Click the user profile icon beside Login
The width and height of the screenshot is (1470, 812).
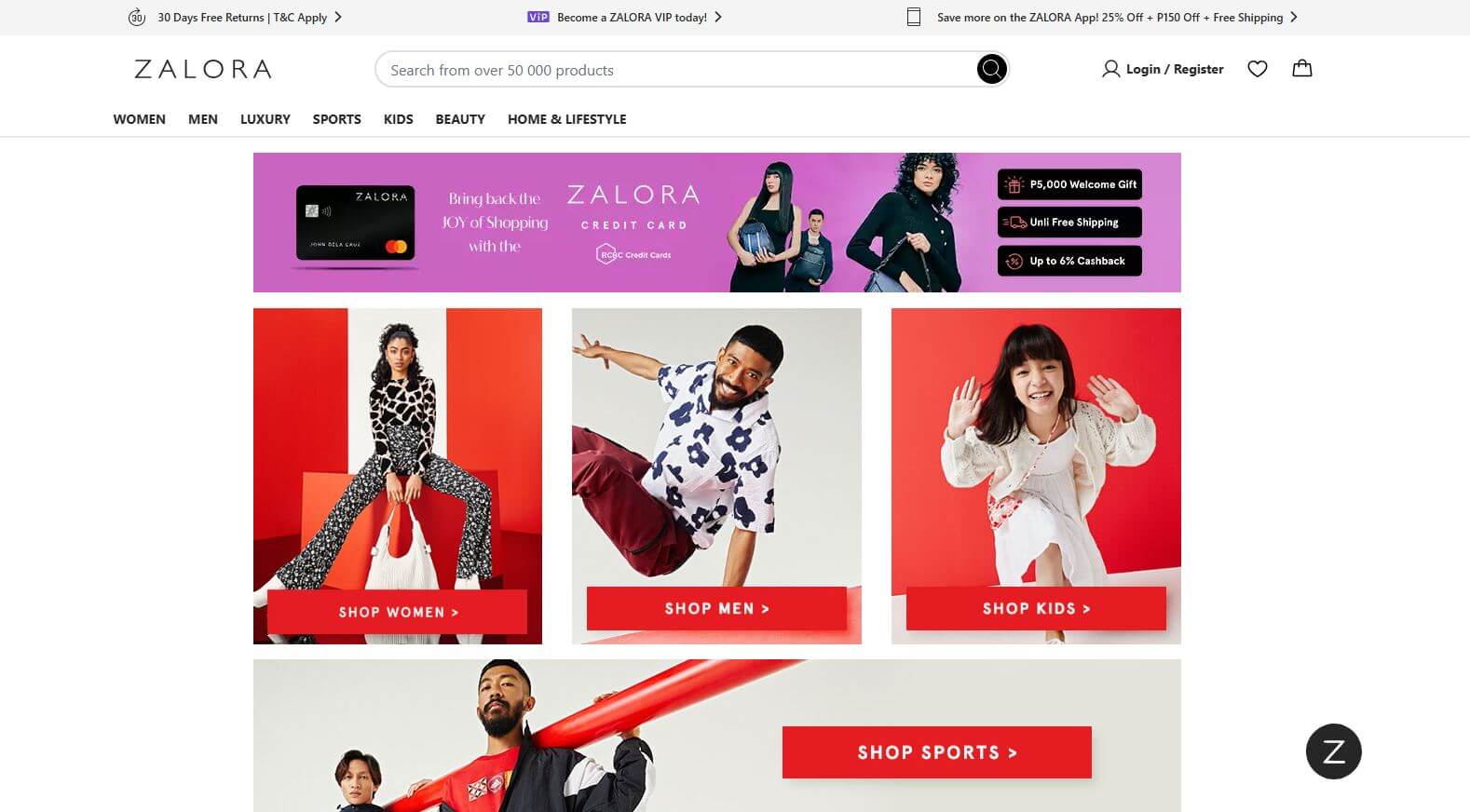pyautogui.click(x=1110, y=69)
